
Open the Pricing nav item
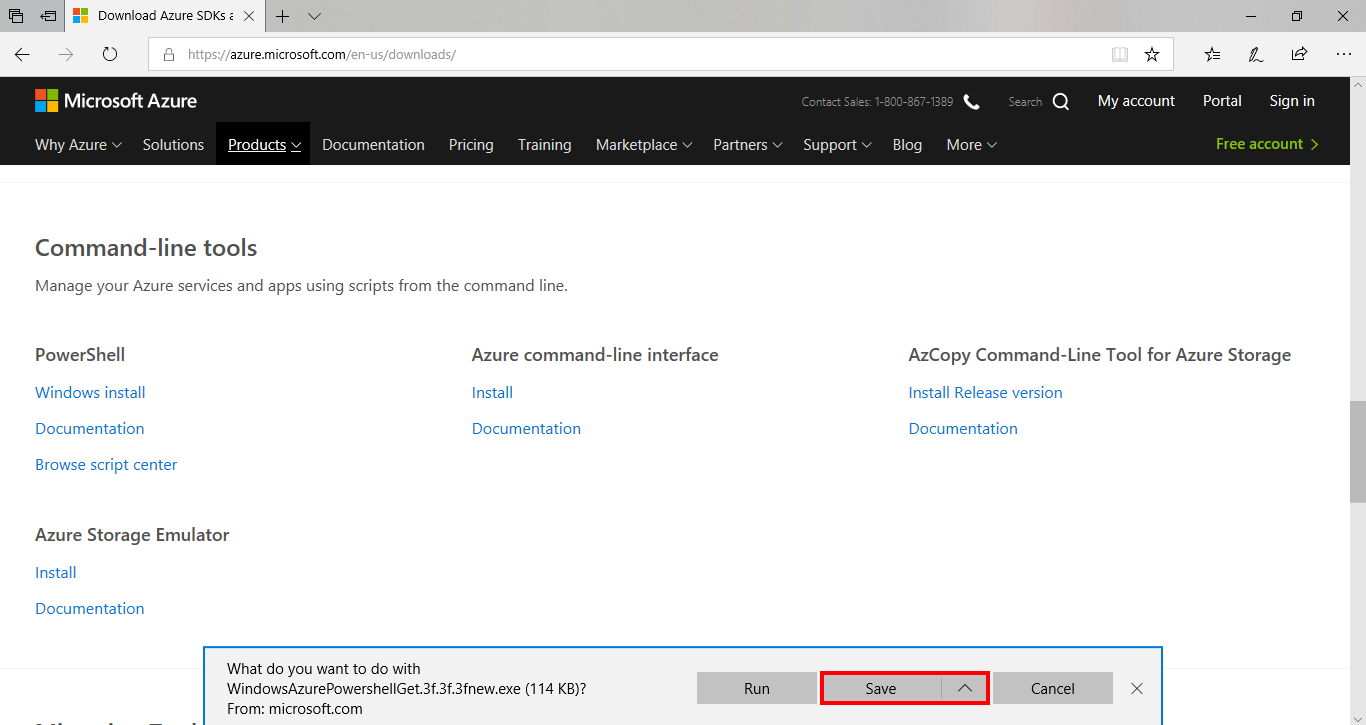[471, 145]
